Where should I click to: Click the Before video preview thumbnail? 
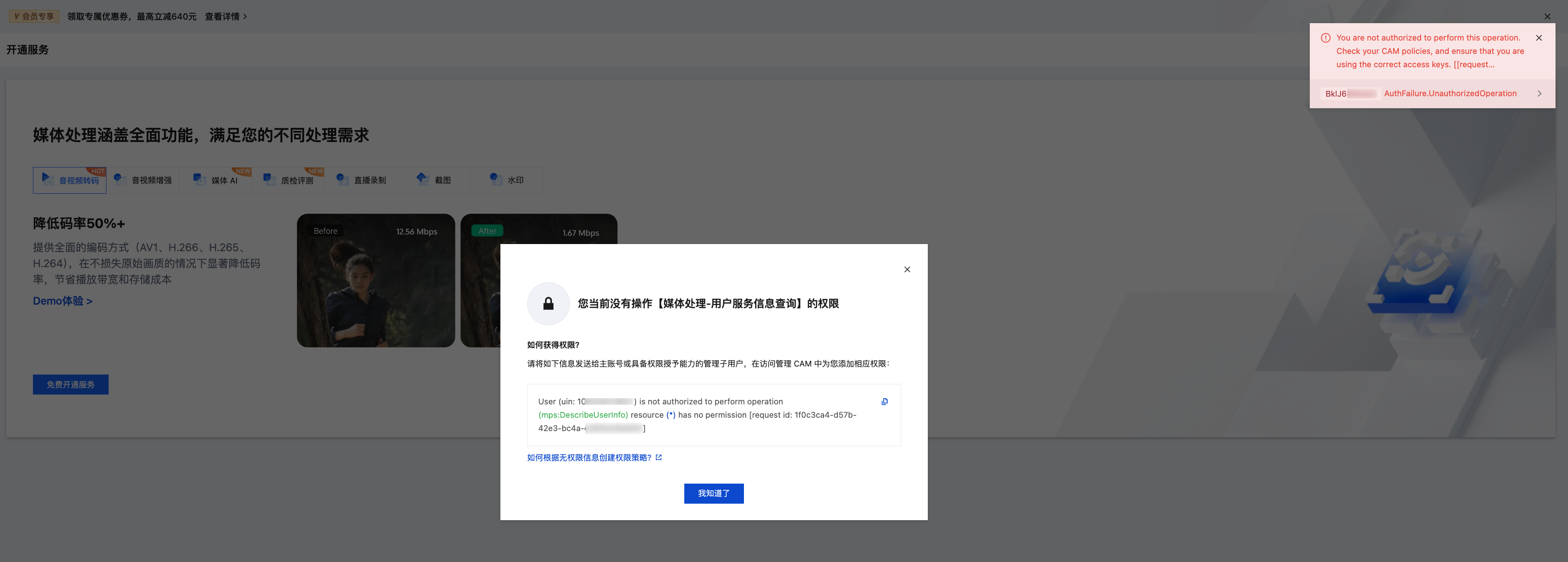(x=376, y=280)
